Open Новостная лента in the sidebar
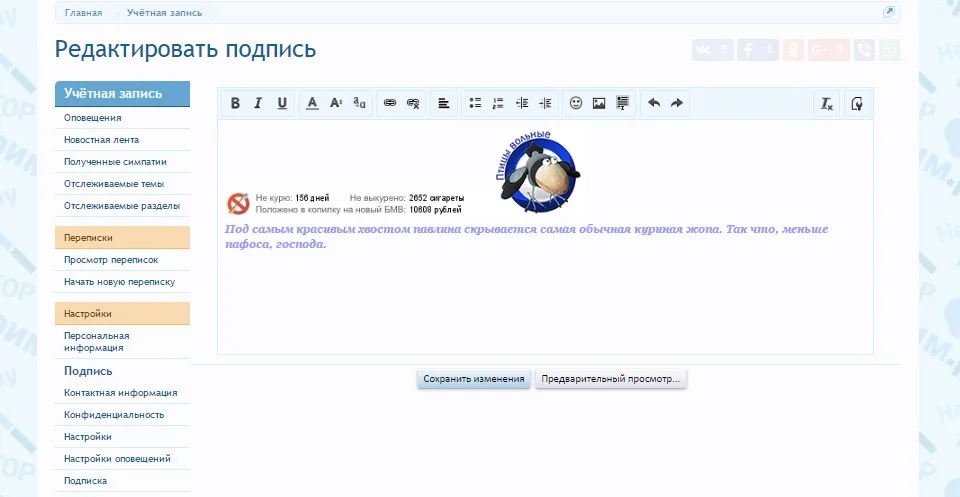 (122, 140)
